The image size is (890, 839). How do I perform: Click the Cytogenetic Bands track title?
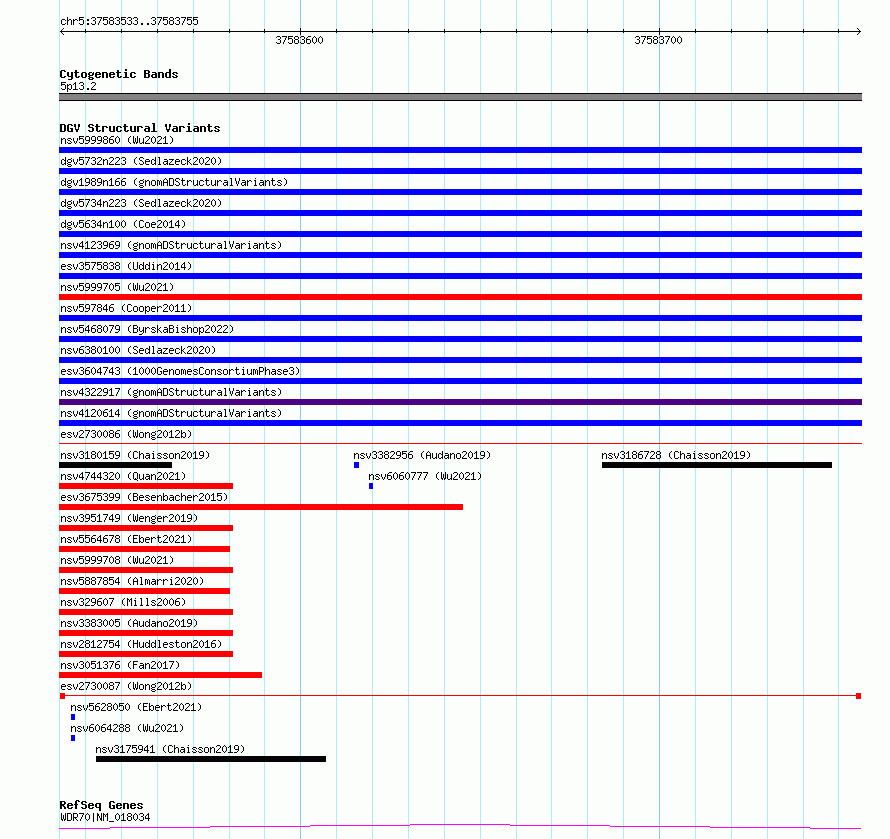click(x=119, y=74)
